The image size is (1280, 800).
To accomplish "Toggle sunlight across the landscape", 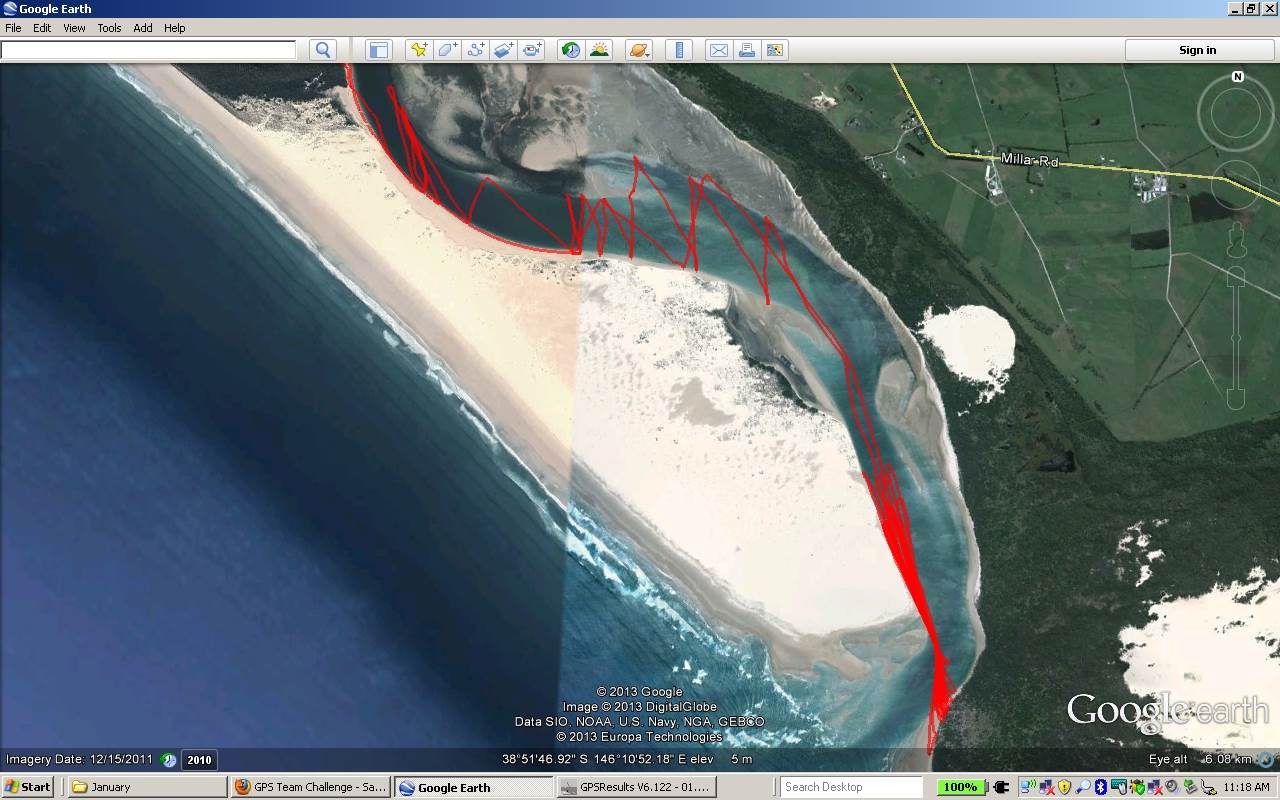I will coord(599,50).
